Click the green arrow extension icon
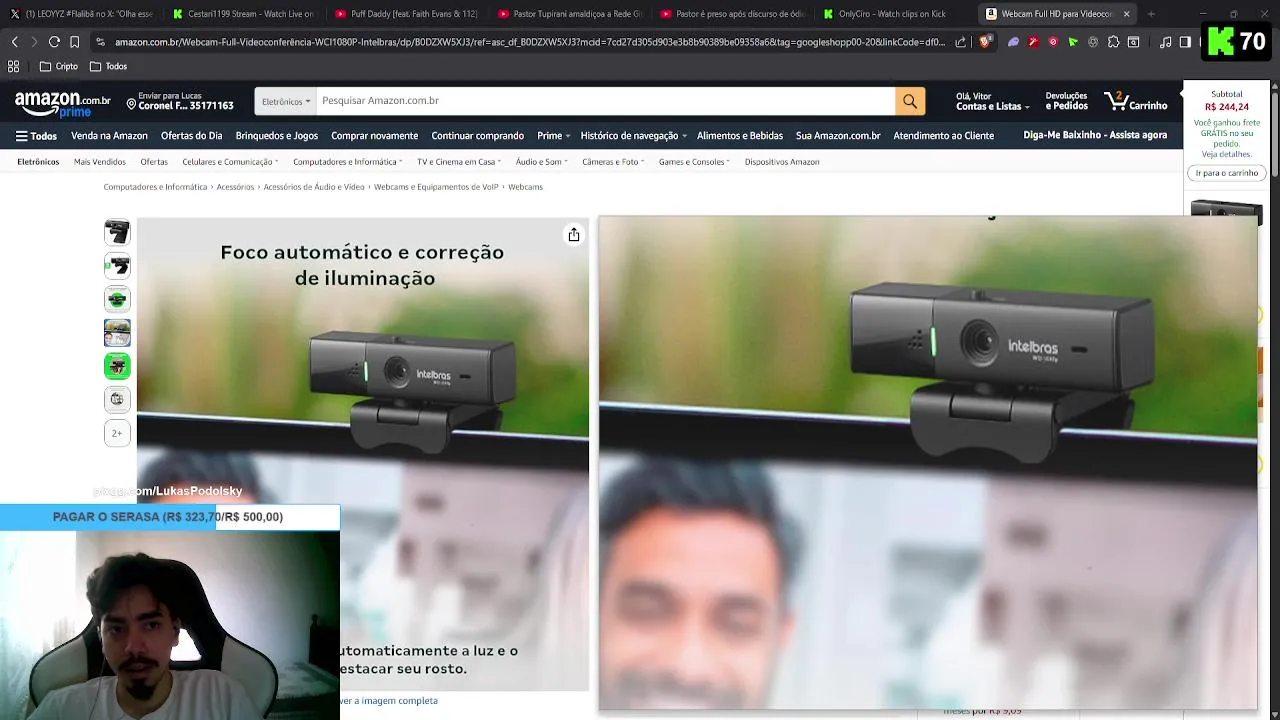The height and width of the screenshot is (720, 1280). click(x=1073, y=42)
